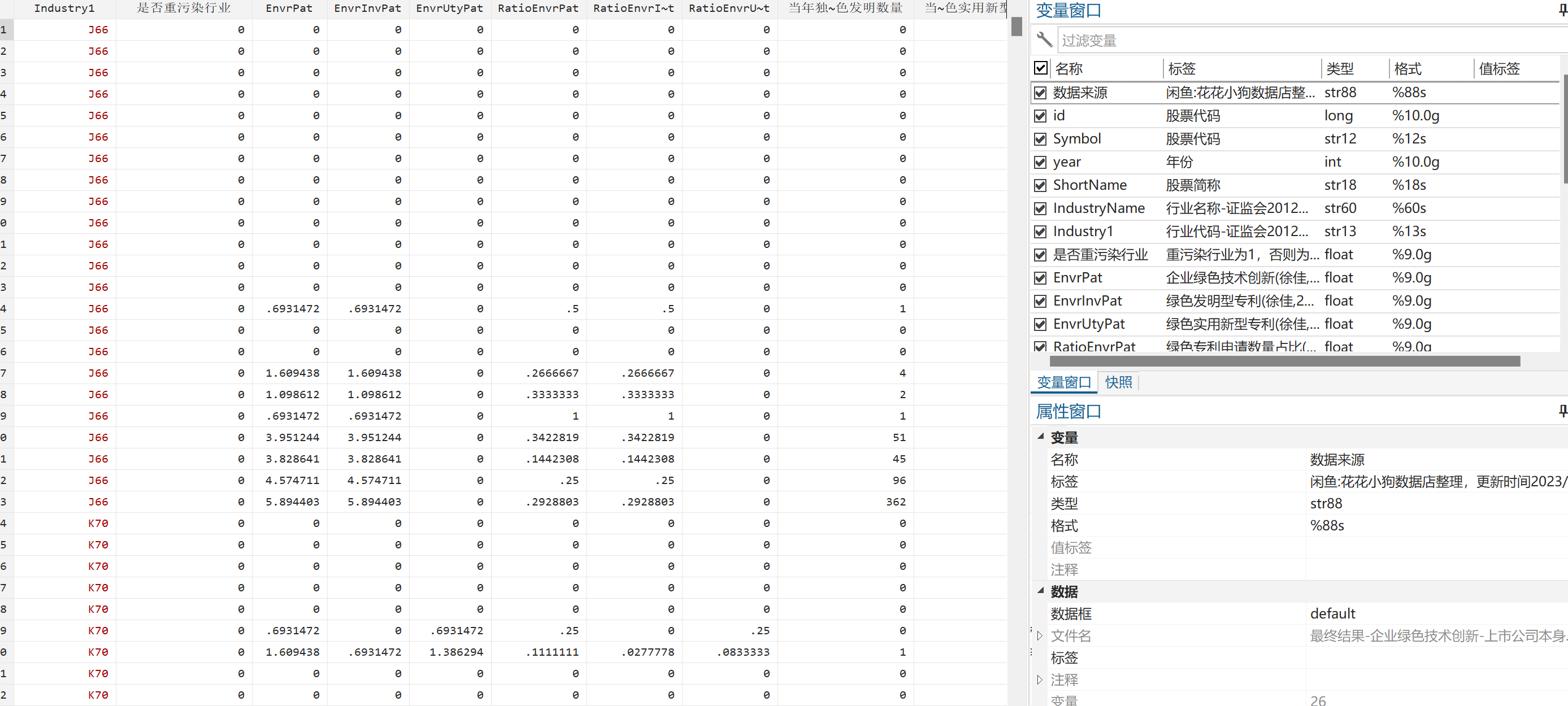Switch to the 快照 tab
The height and width of the screenshot is (706, 1568).
point(1118,382)
